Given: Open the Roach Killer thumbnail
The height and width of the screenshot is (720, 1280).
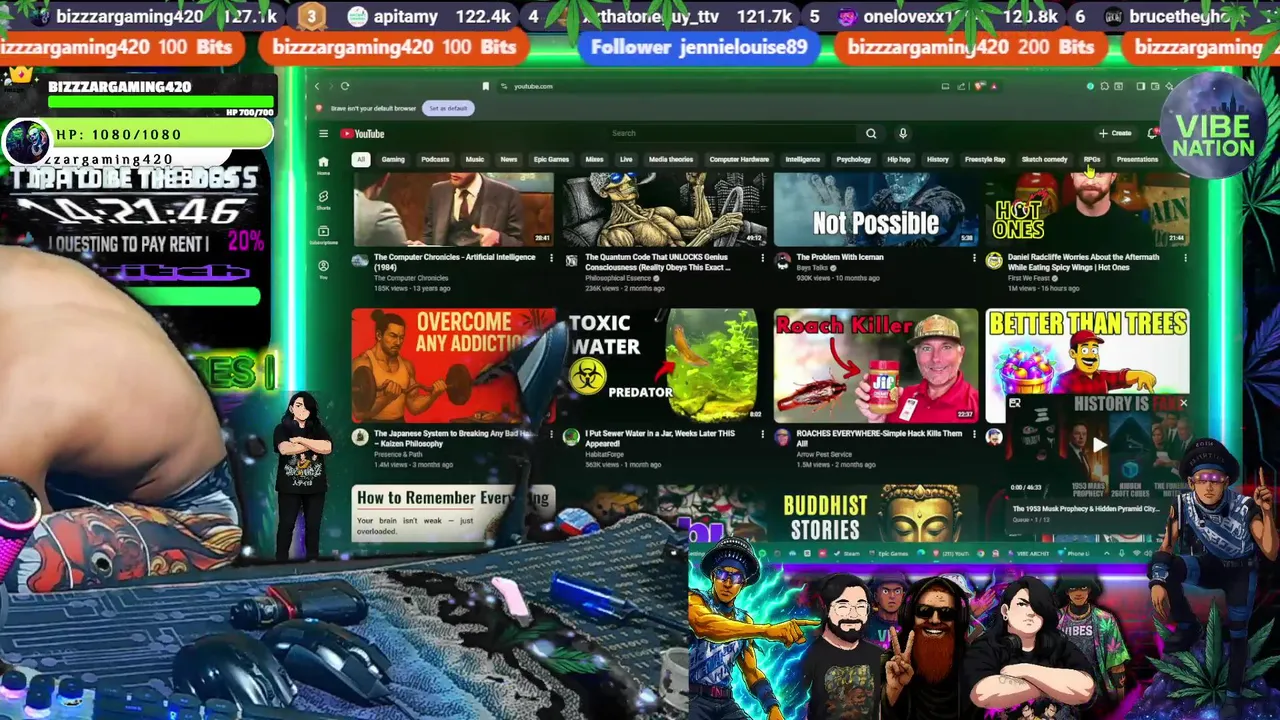Looking at the screenshot, I should [x=876, y=365].
